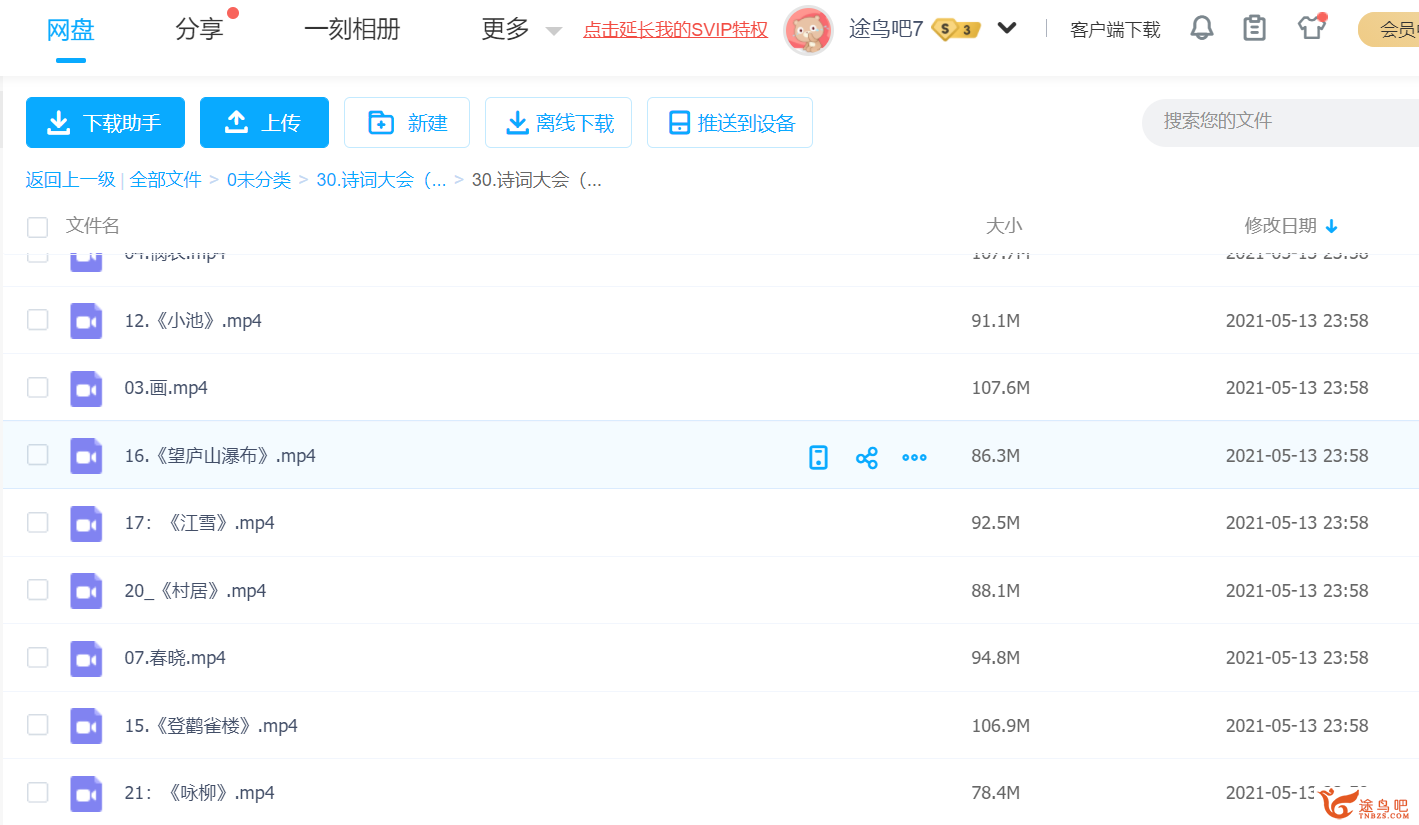Select checkbox for 16.《望庐山瀑布》.mp4
Viewport: 1419px width, 825px height.
point(37,455)
